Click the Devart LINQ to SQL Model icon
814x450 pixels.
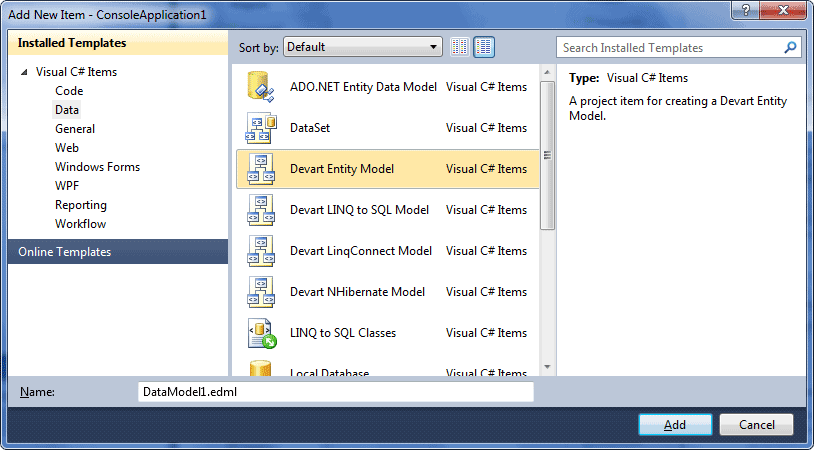[261, 210]
